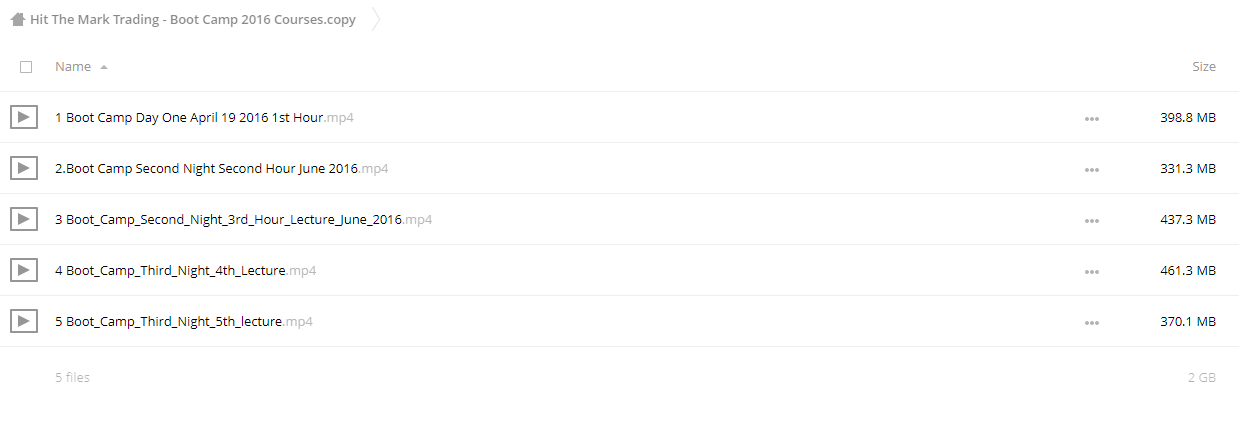Viewport: 1239px width, 424px height.
Task: Click video icon for 3rd_Hour_Lecture_June_2016 file
Action: (x=24, y=219)
